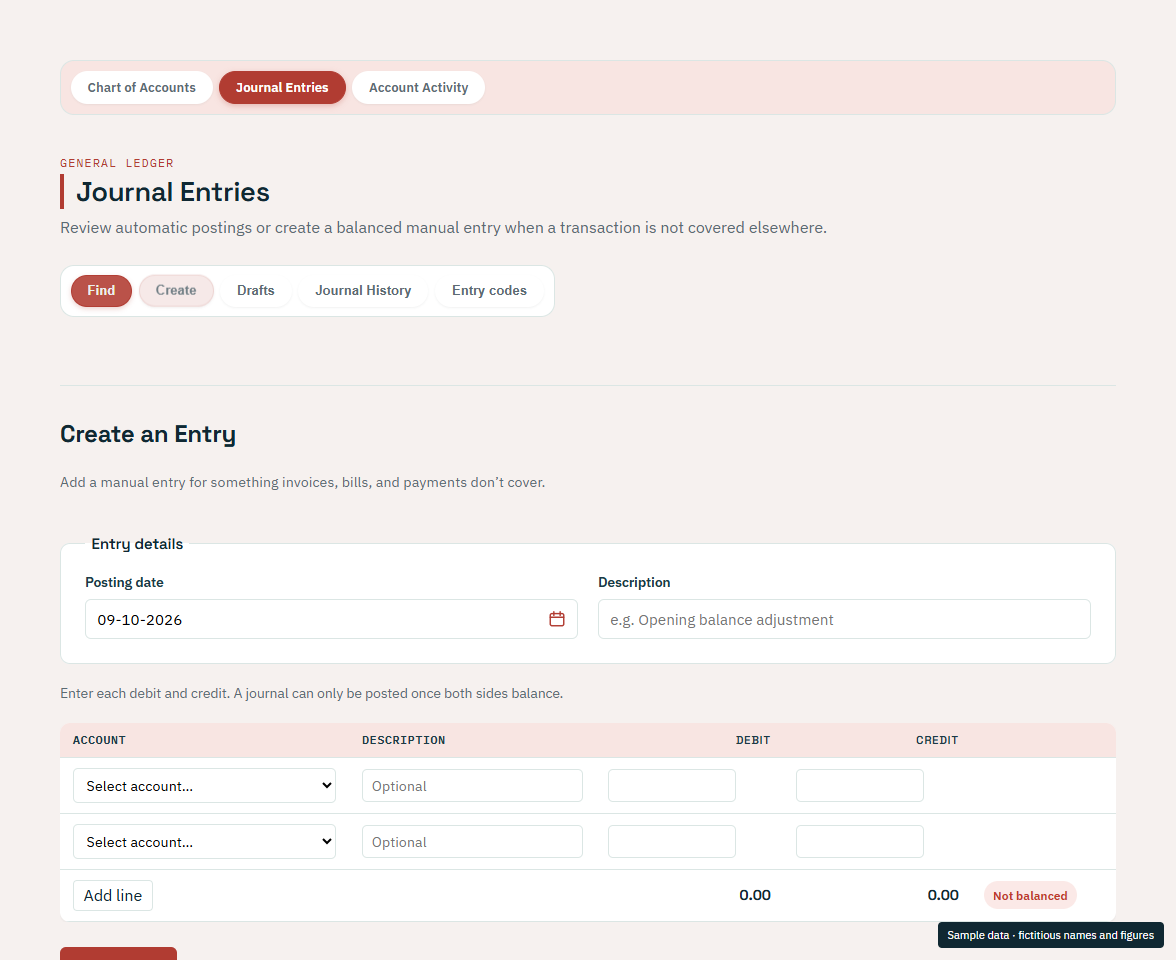Select the Journal Entries tab

(x=282, y=88)
